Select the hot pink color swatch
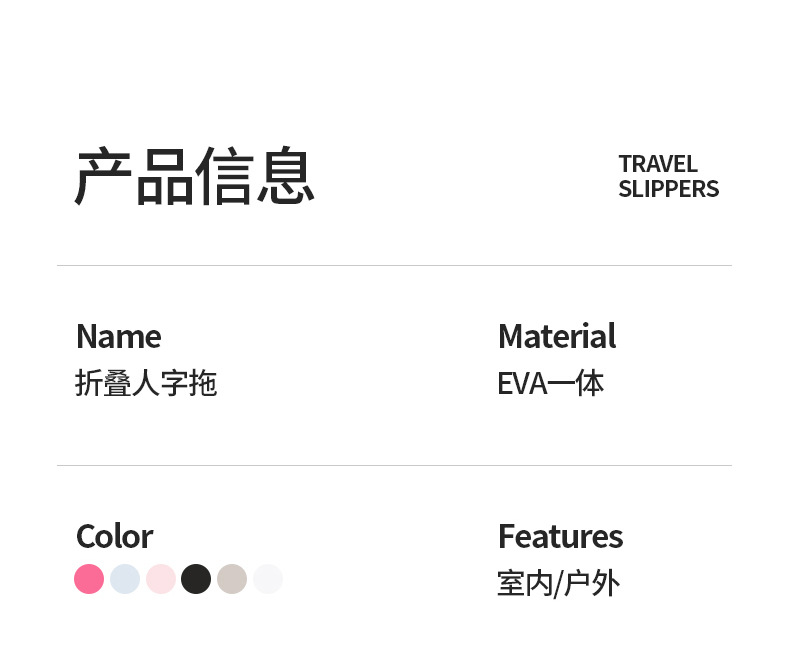 89,579
